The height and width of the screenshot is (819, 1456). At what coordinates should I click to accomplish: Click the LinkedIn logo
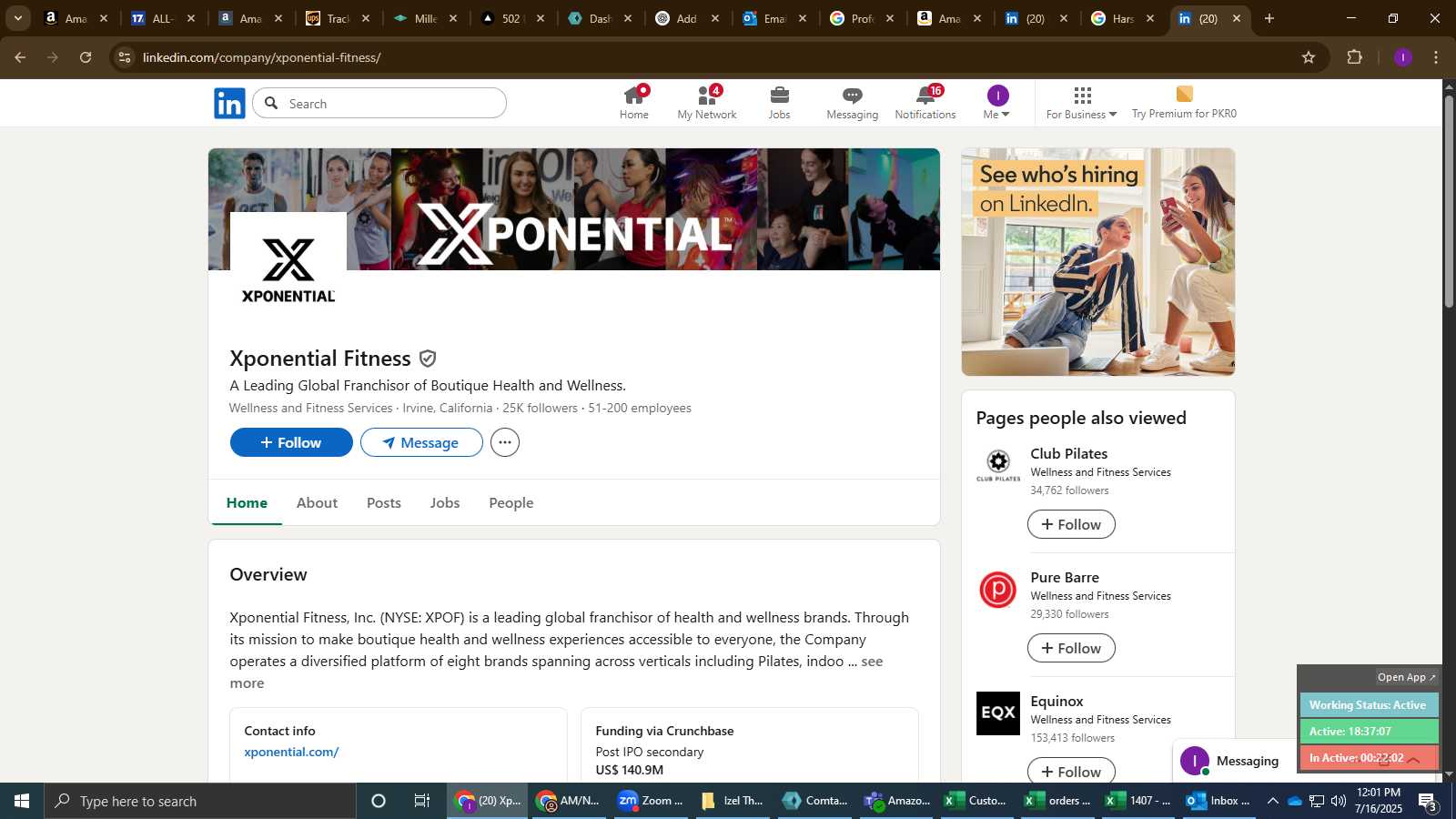[x=229, y=103]
